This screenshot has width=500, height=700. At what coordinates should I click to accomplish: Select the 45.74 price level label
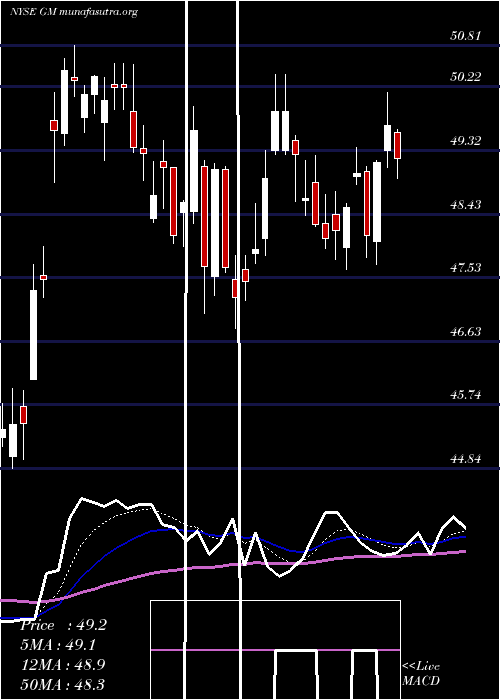point(466,395)
